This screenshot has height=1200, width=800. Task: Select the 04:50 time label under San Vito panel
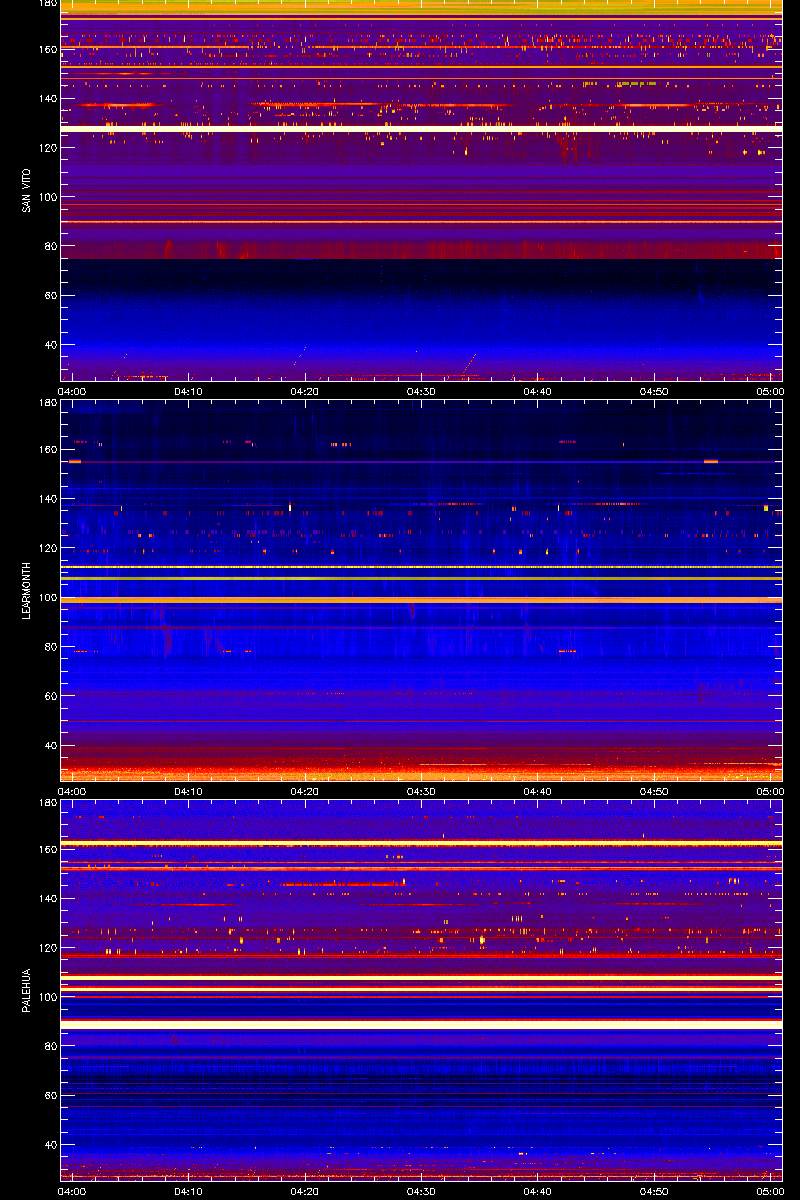654,391
